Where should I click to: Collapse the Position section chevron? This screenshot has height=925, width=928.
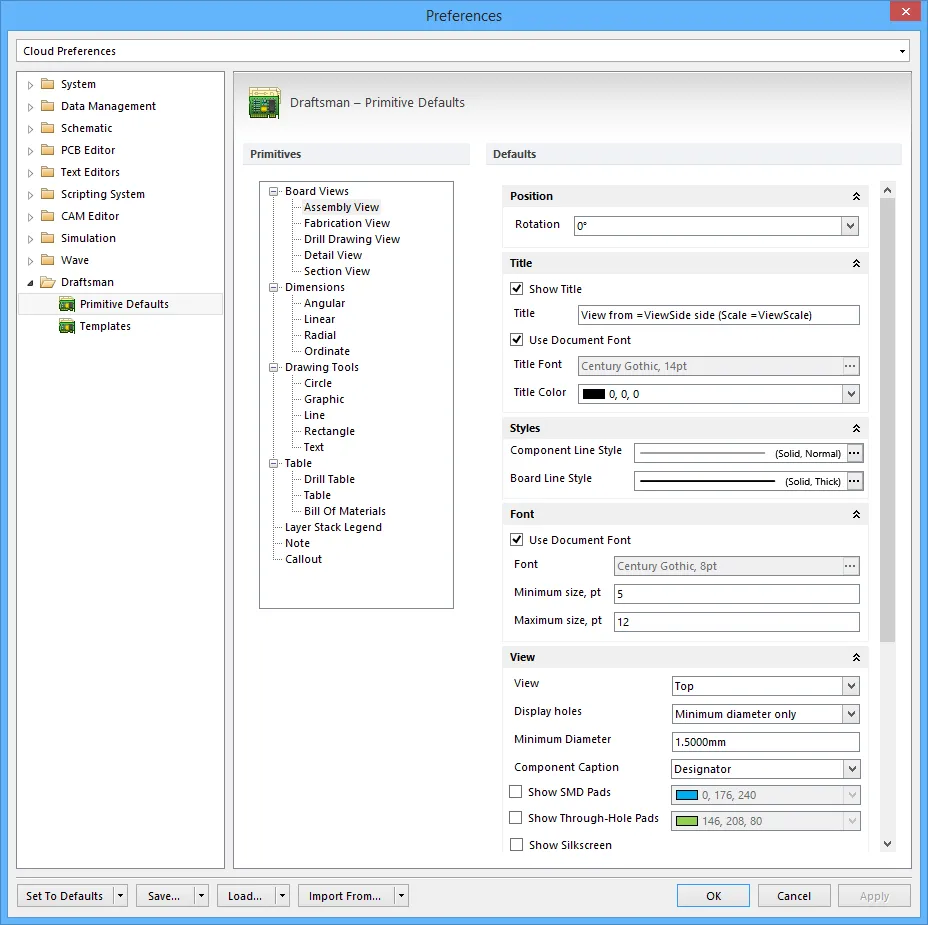tap(856, 196)
